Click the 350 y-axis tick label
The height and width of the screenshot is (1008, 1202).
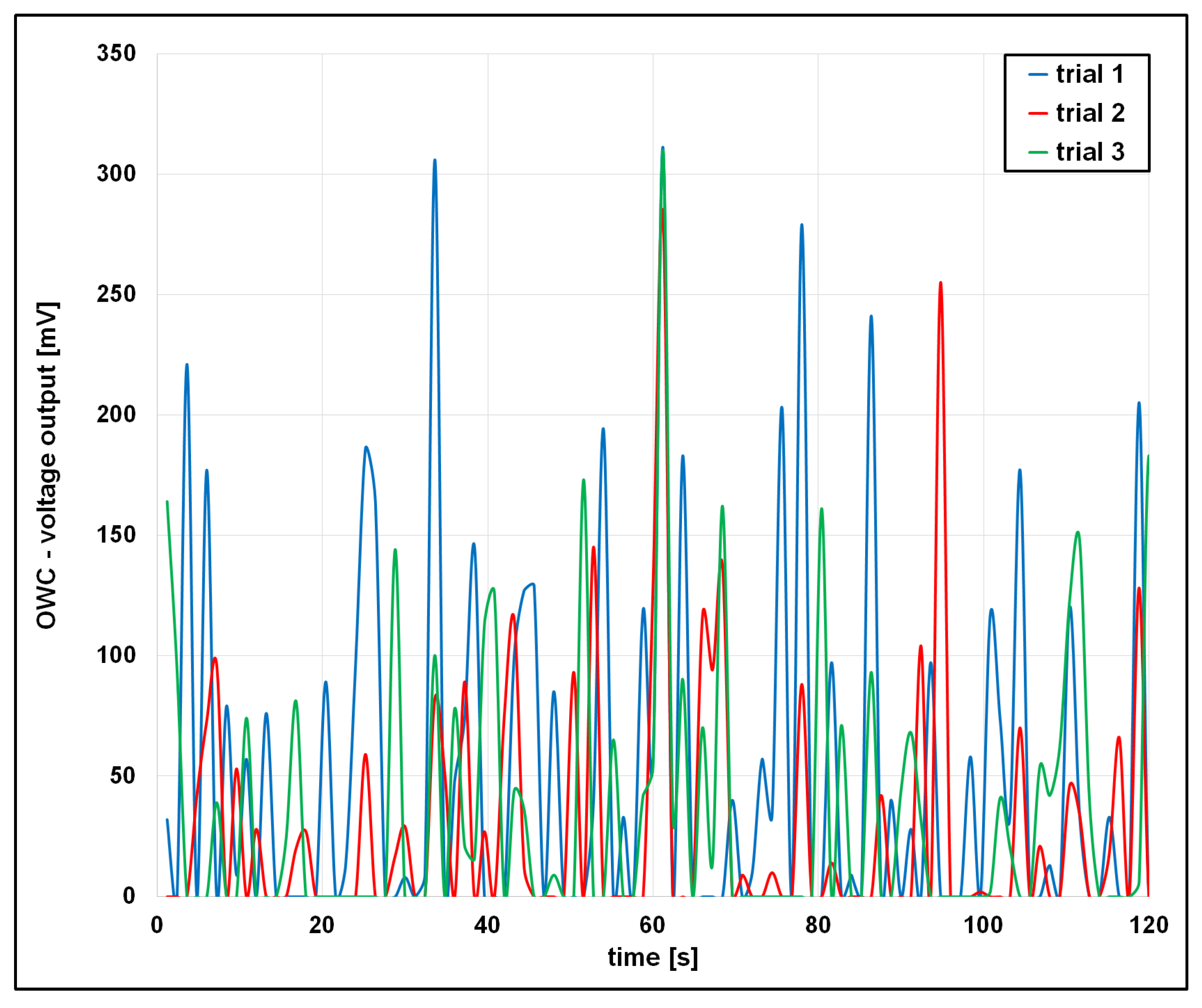(116, 53)
